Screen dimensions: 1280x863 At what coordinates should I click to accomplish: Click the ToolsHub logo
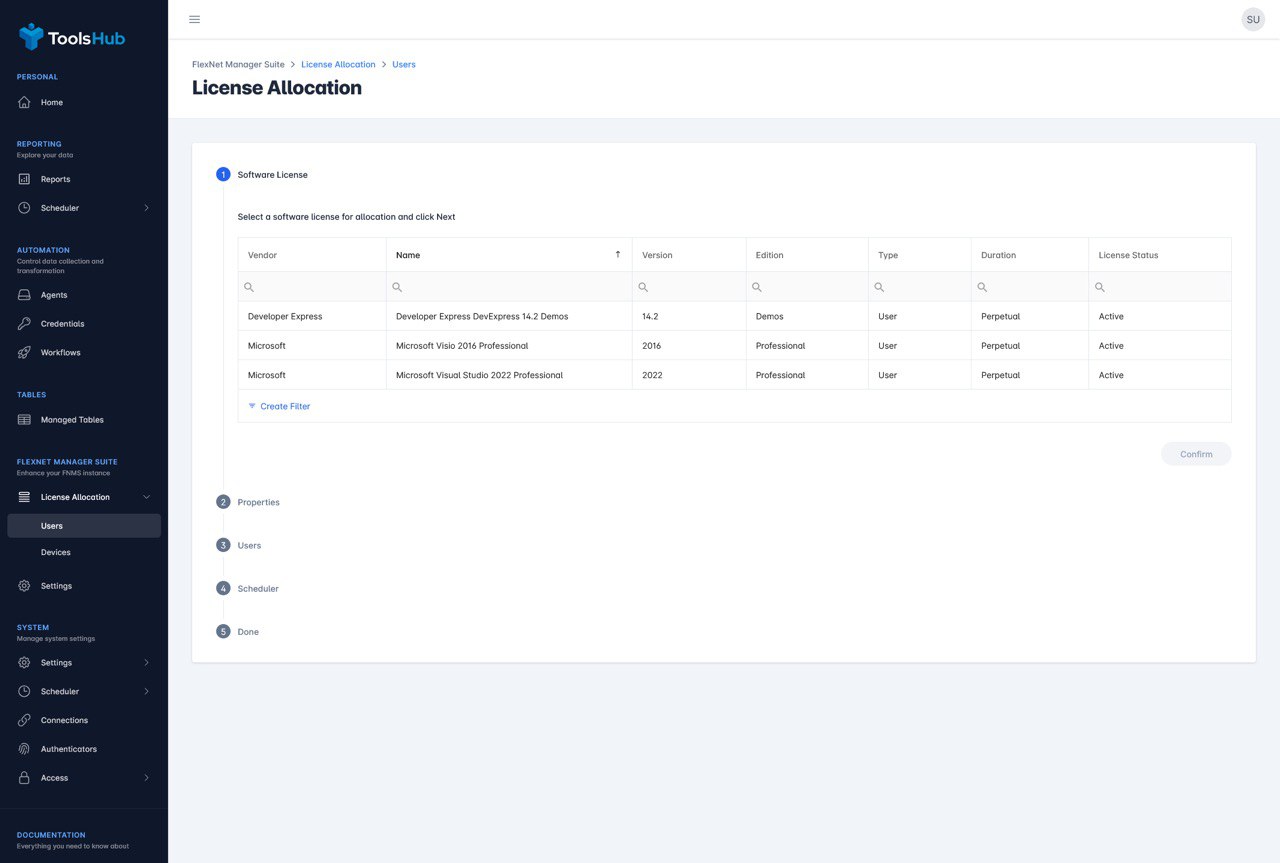coord(72,37)
